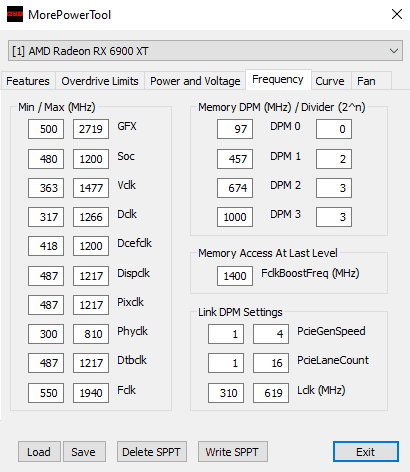
Task: Click the PcieLaneCount max field showing 16
Action: (x=271, y=363)
